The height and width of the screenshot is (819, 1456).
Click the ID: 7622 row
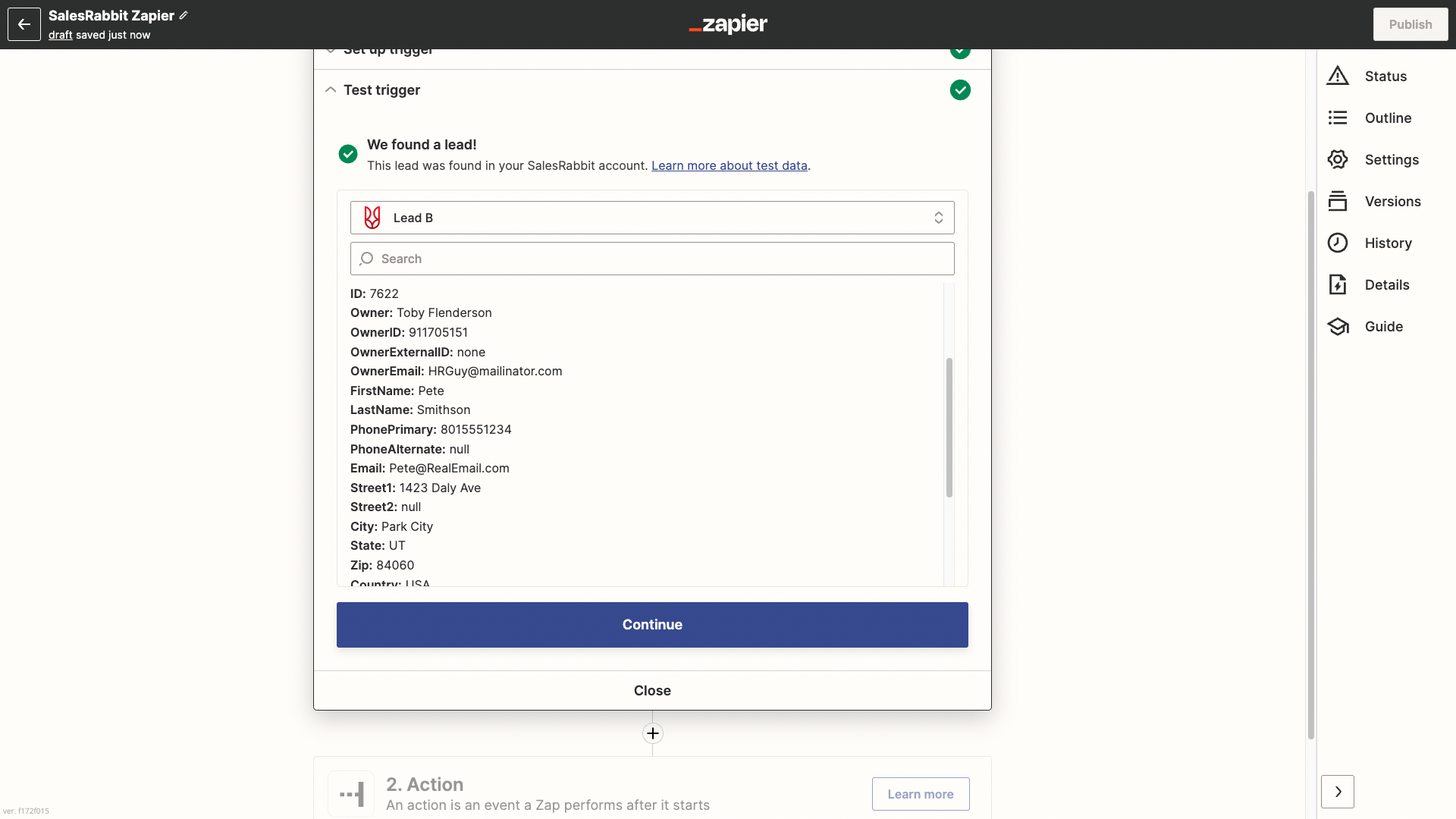point(375,293)
